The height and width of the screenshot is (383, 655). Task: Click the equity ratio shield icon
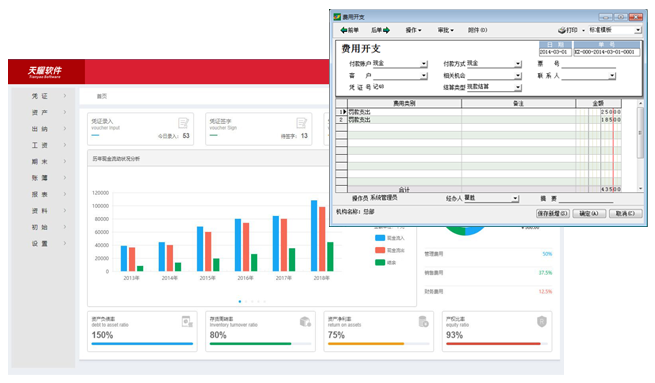tap(542, 322)
